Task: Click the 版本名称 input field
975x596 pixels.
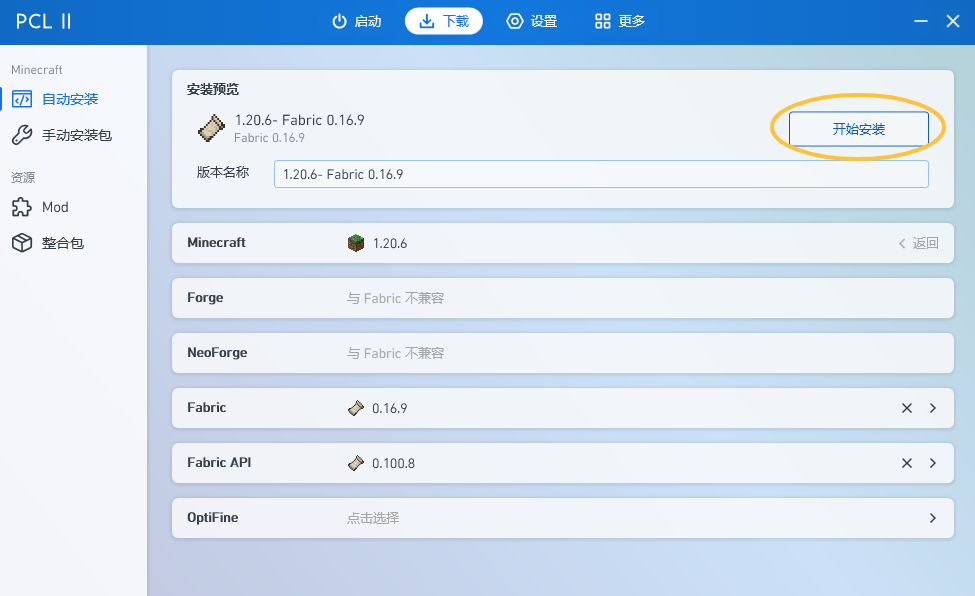Action: pyautogui.click(x=601, y=174)
